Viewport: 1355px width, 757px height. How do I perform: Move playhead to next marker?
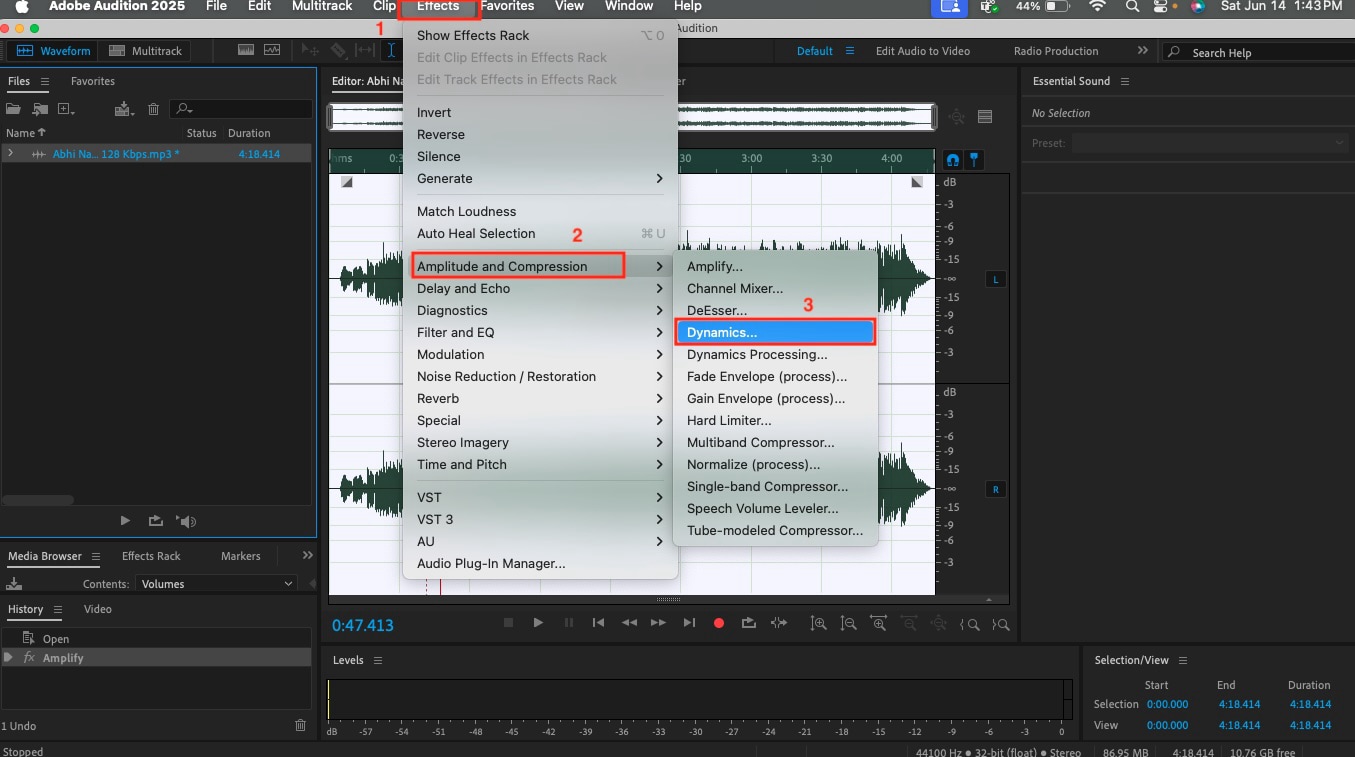click(689, 622)
